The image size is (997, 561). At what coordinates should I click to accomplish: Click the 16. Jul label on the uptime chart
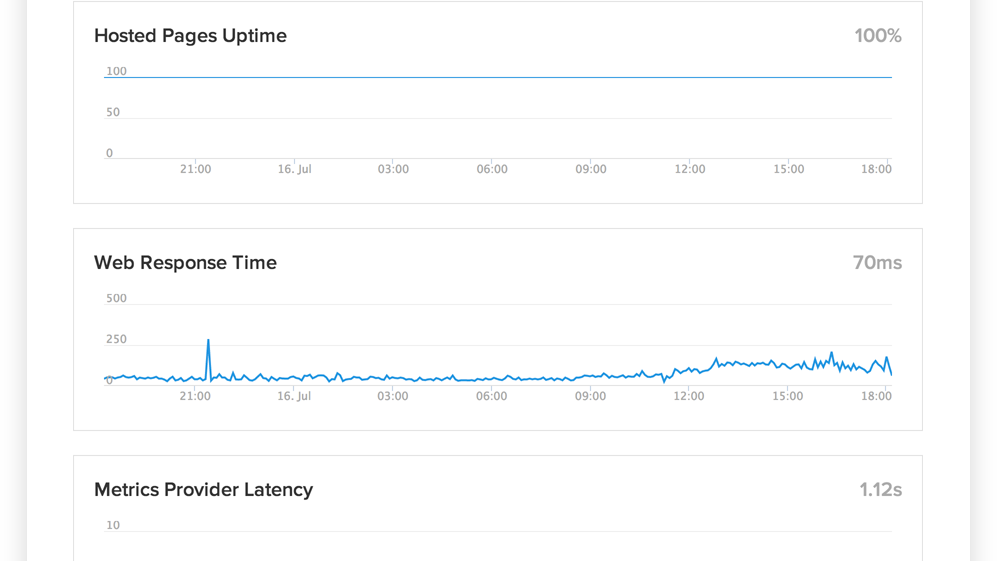pos(294,170)
